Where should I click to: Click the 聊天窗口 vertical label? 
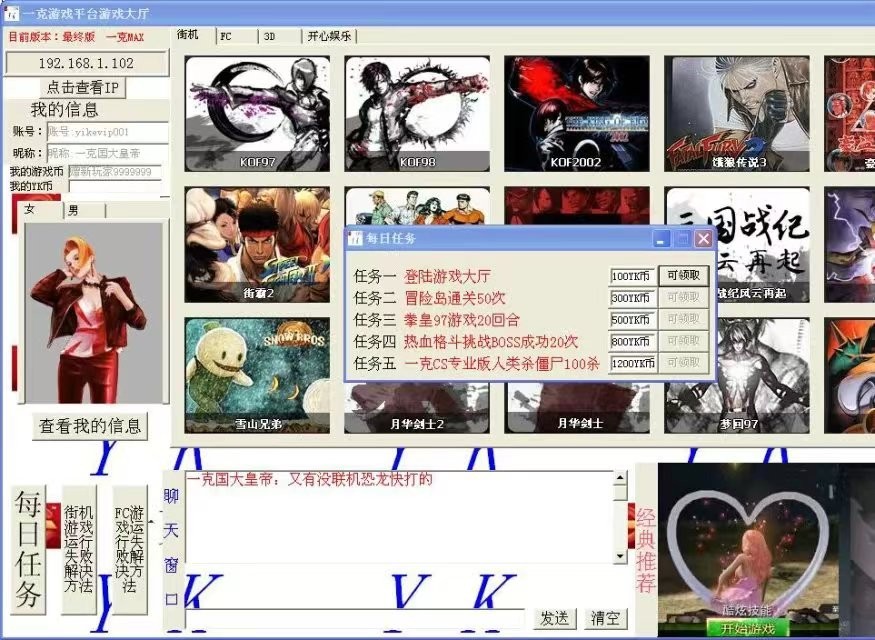171,548
